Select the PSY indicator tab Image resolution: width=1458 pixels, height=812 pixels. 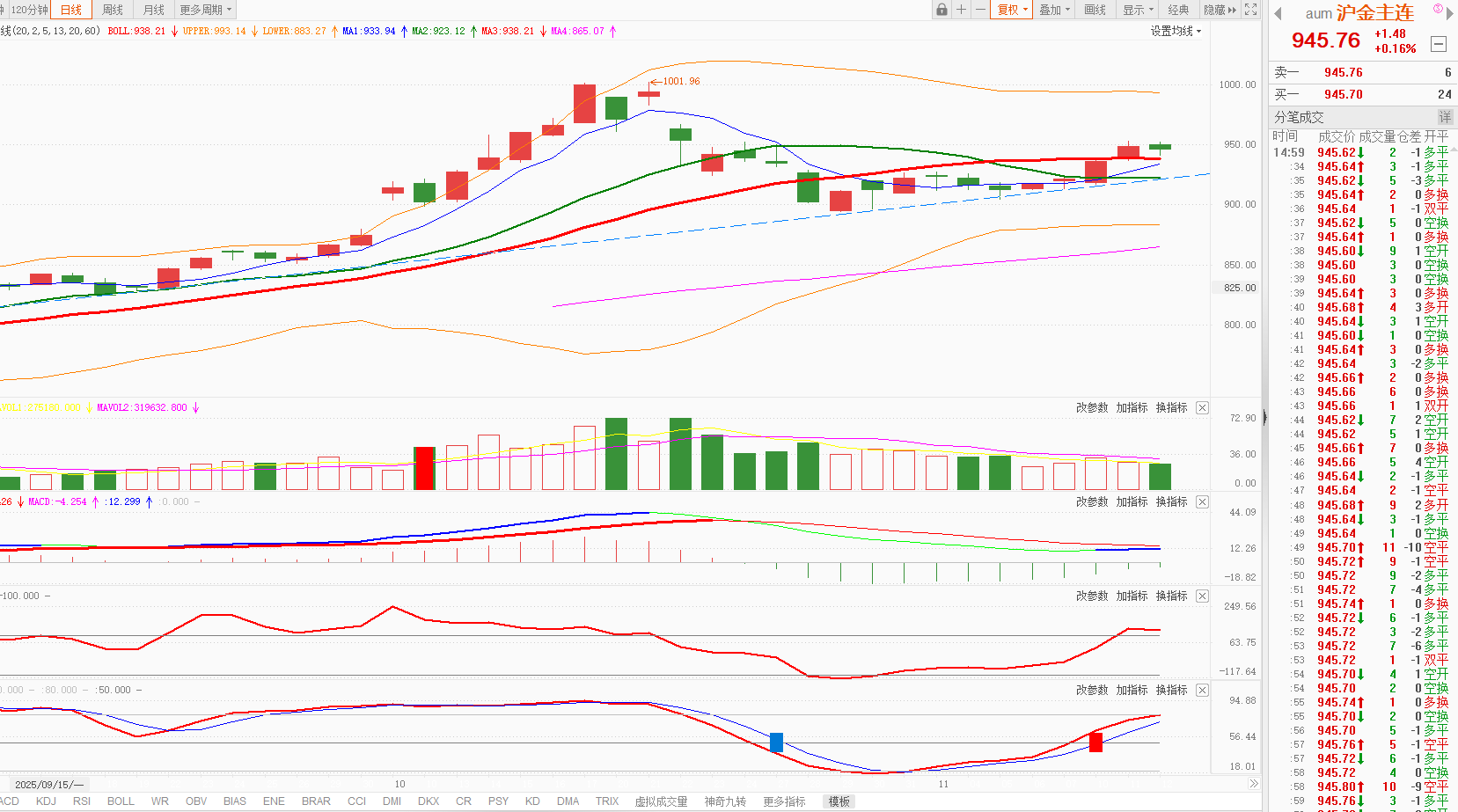point(498,801)
